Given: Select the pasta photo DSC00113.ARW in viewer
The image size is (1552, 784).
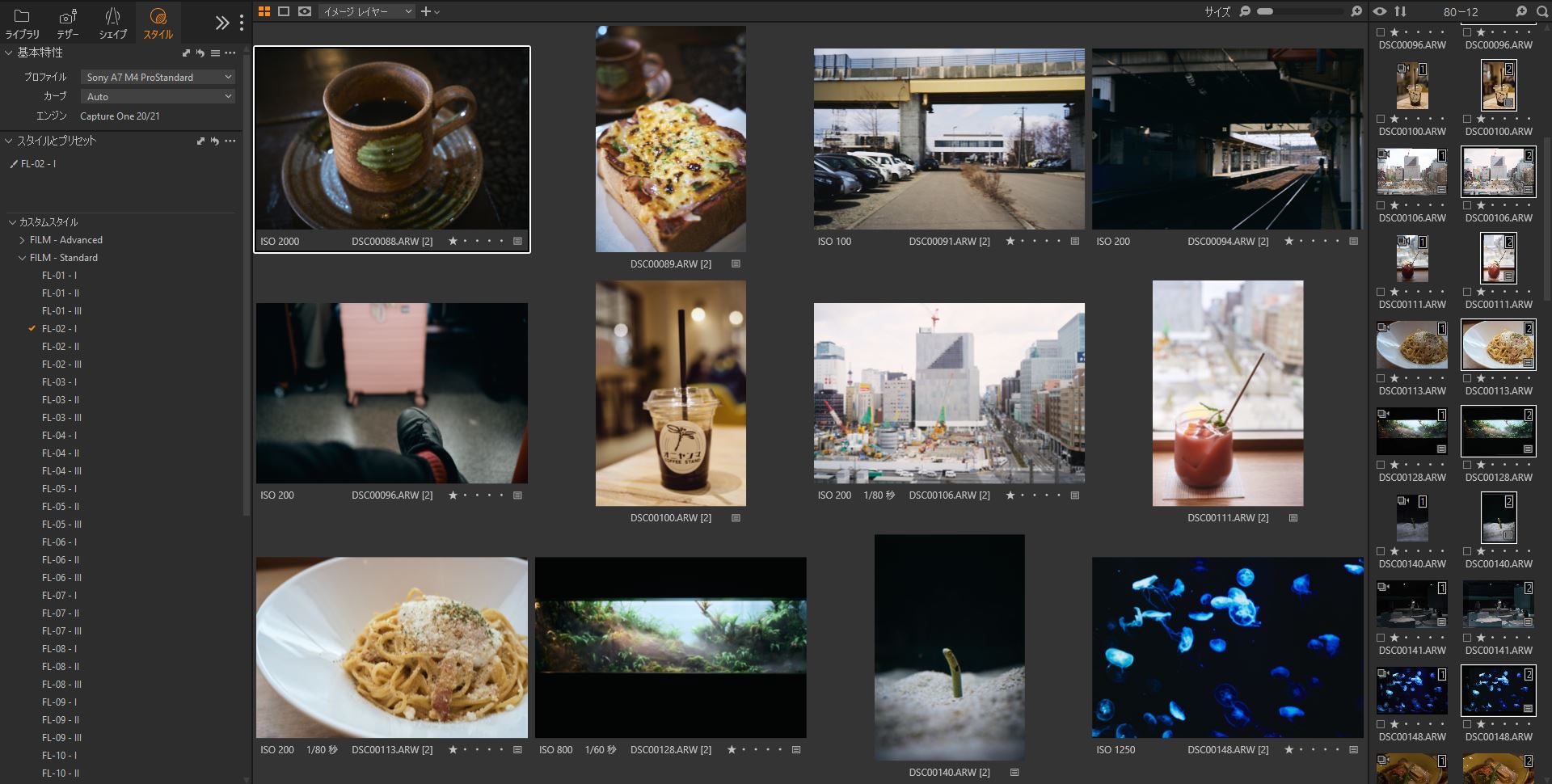Looking at the screenshot, I should tap(392, 647).
